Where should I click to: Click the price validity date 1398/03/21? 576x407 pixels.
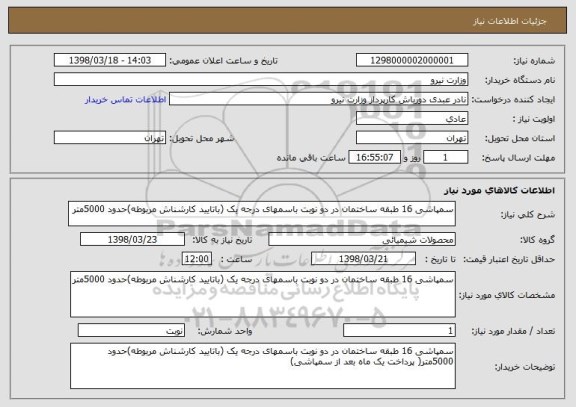pos(363,259)
